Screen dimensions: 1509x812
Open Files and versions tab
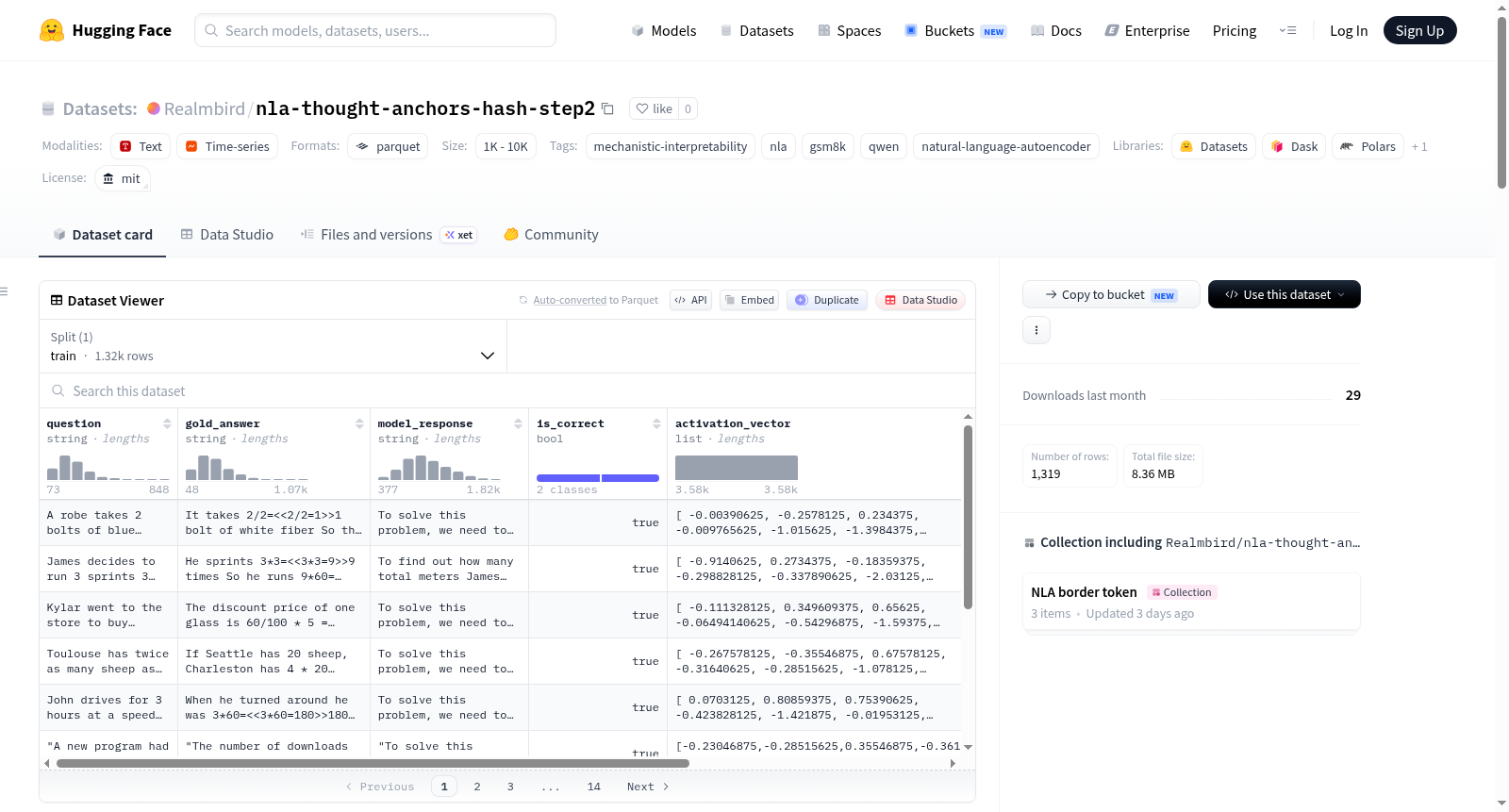389,235
